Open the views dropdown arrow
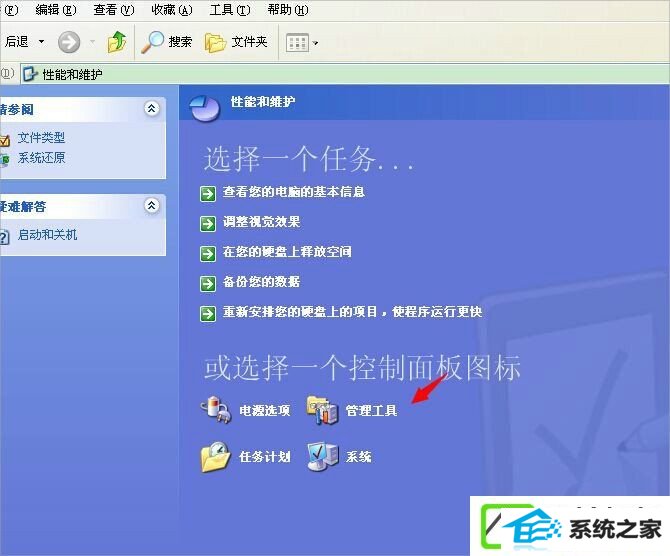Viewport: 670px width, 556px height. (x=315, y=43)
